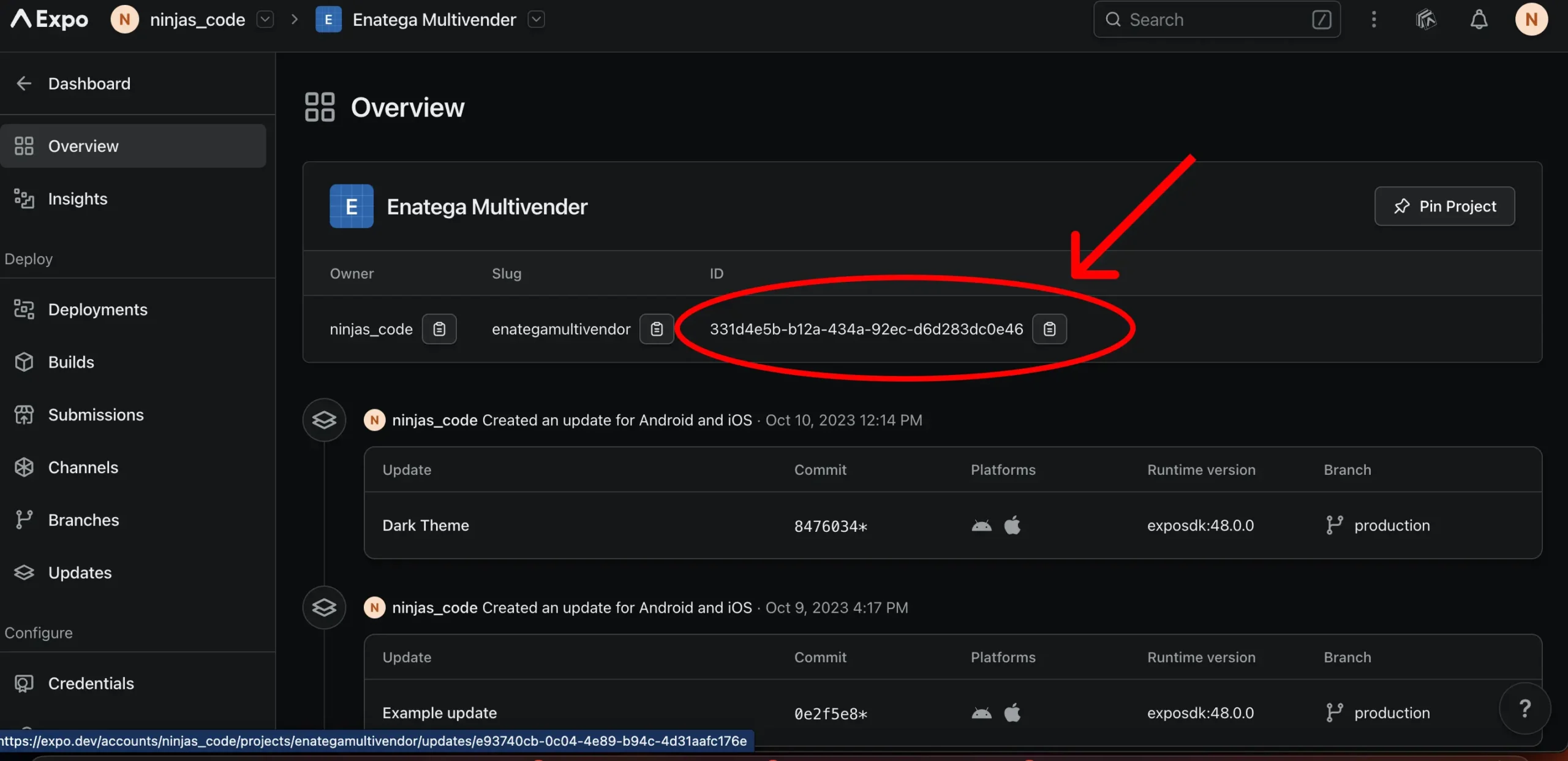This screenshot has width=1568, height=761.
Task: Expand the ninjas_code account dropdown
Action: (x=265, y=20)
